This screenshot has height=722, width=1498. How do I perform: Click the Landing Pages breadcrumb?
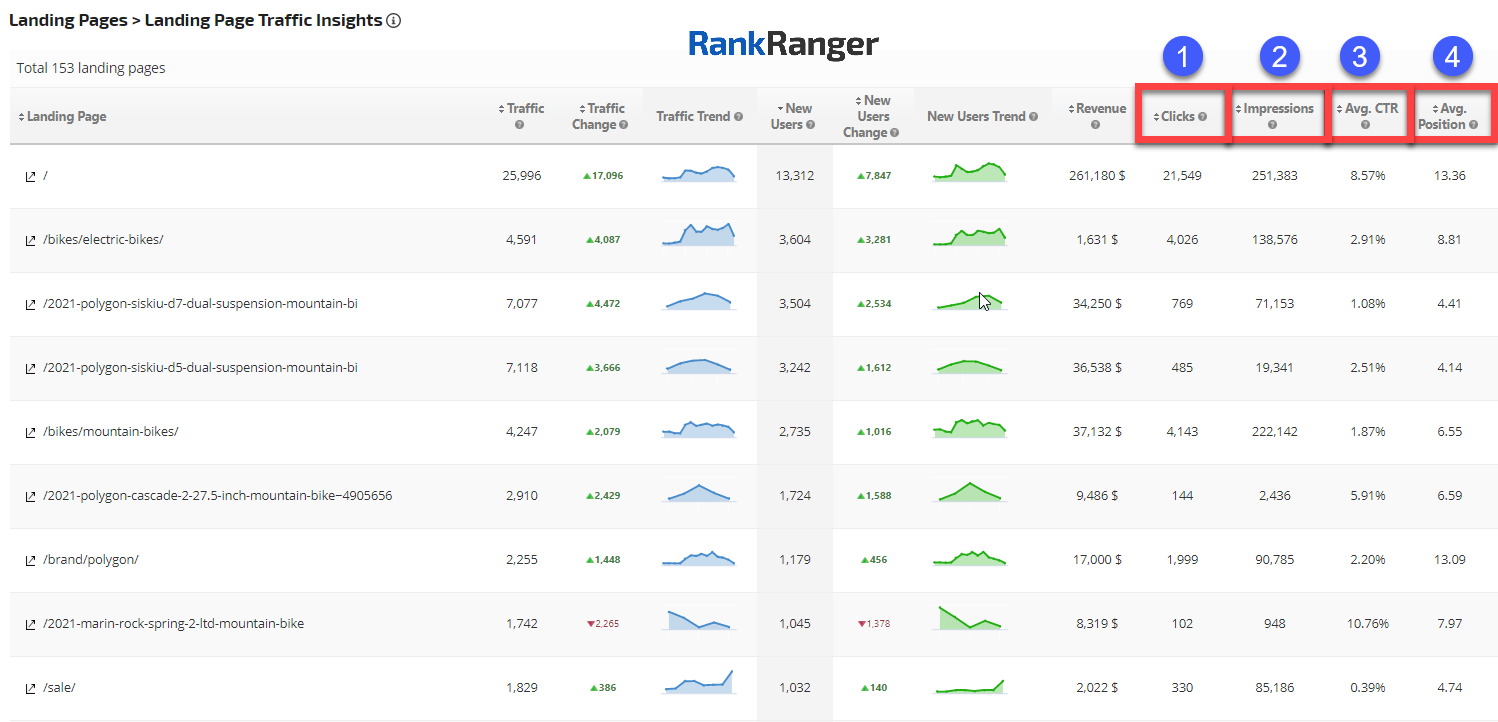pos(67,21)
